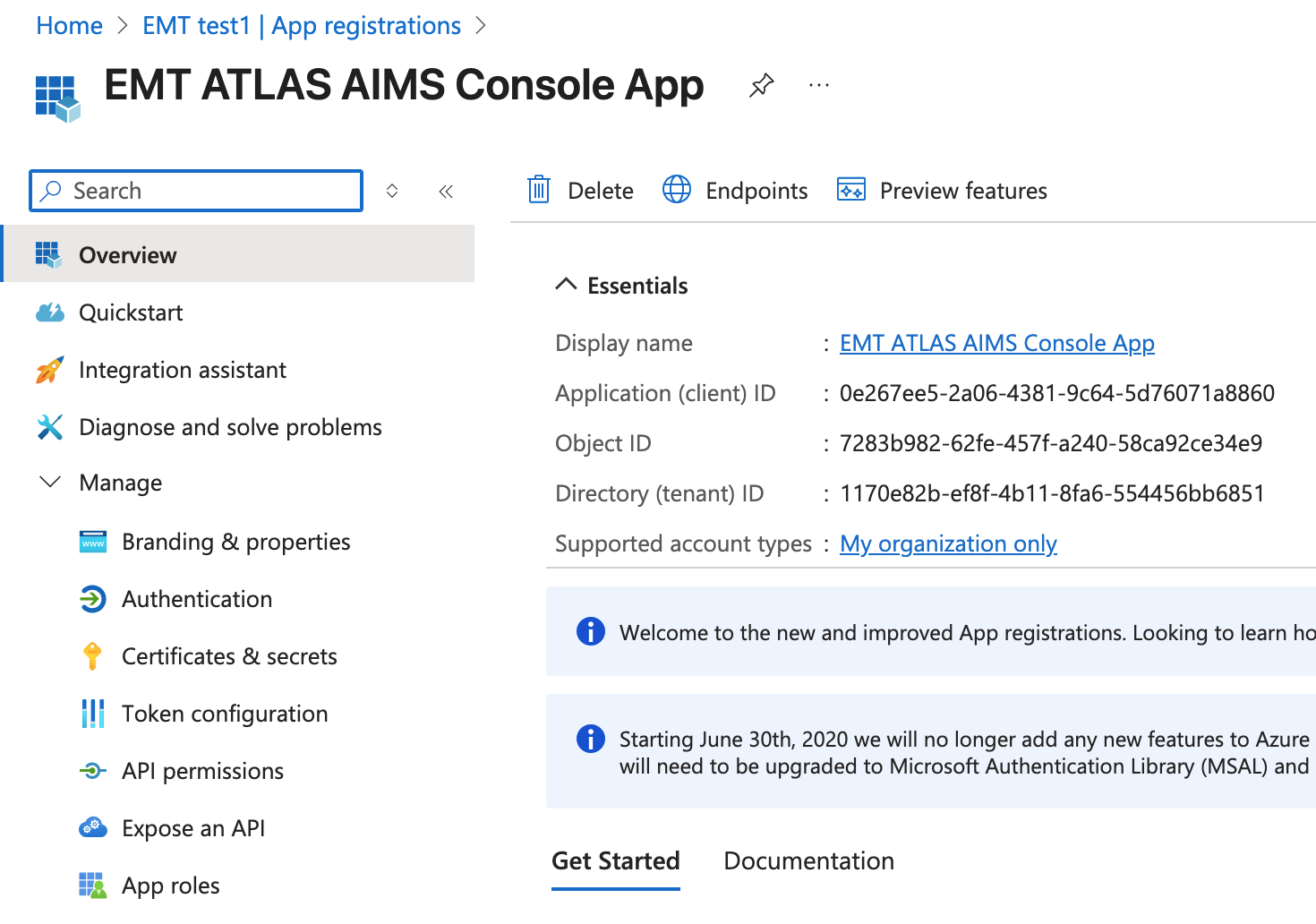Click the Home breadcrumb link
Viewport: 1316px width, 924px height.
tap(69, 26)
